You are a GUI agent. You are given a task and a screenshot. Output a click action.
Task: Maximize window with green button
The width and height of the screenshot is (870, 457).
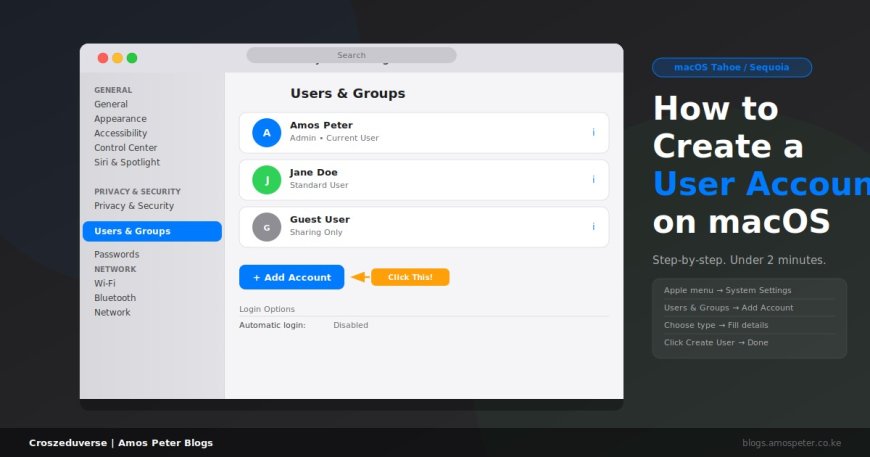coord(132,58)
